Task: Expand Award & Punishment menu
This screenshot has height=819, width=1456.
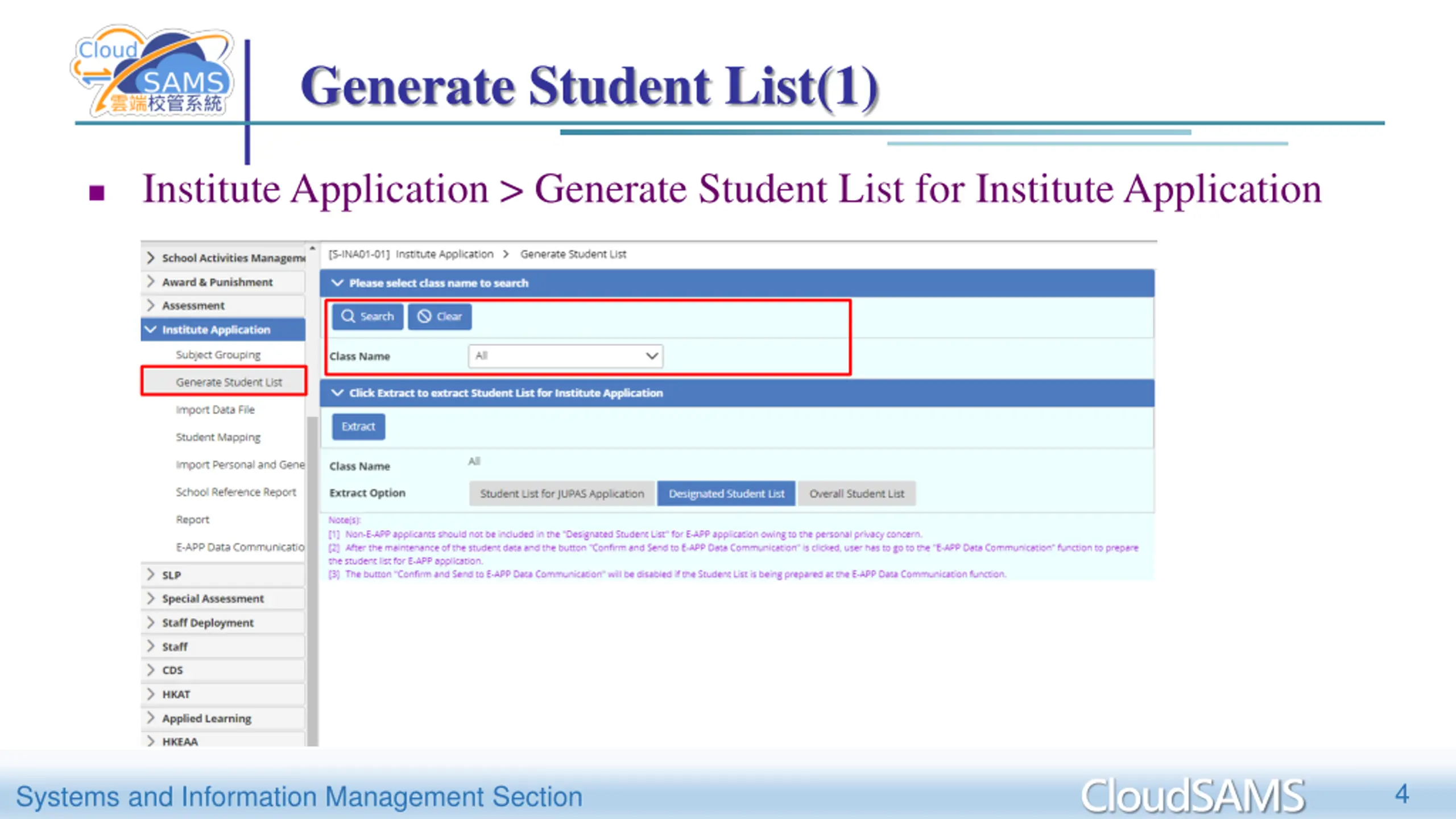Action: 223,282
